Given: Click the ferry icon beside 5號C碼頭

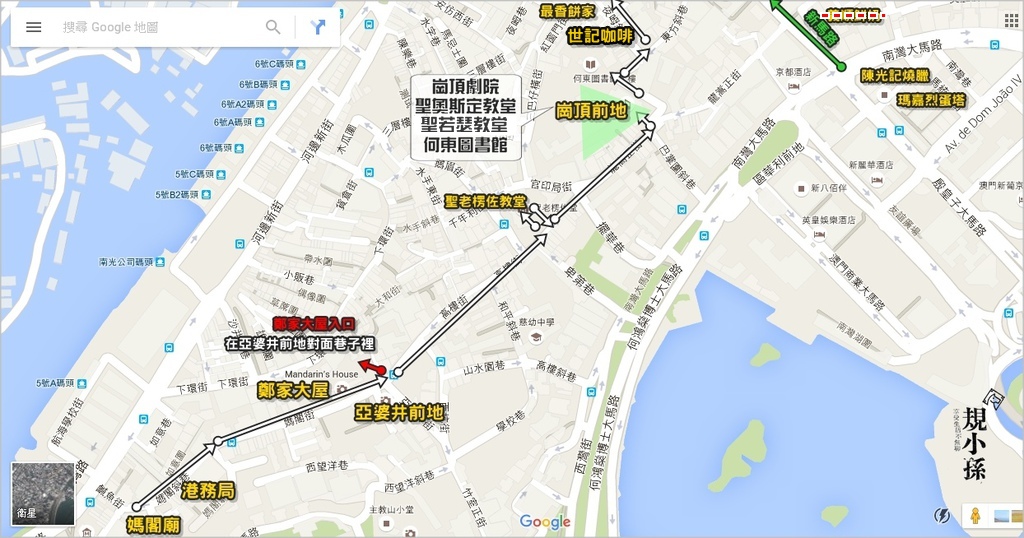Looking at the screenshot, I should [221, 175].
